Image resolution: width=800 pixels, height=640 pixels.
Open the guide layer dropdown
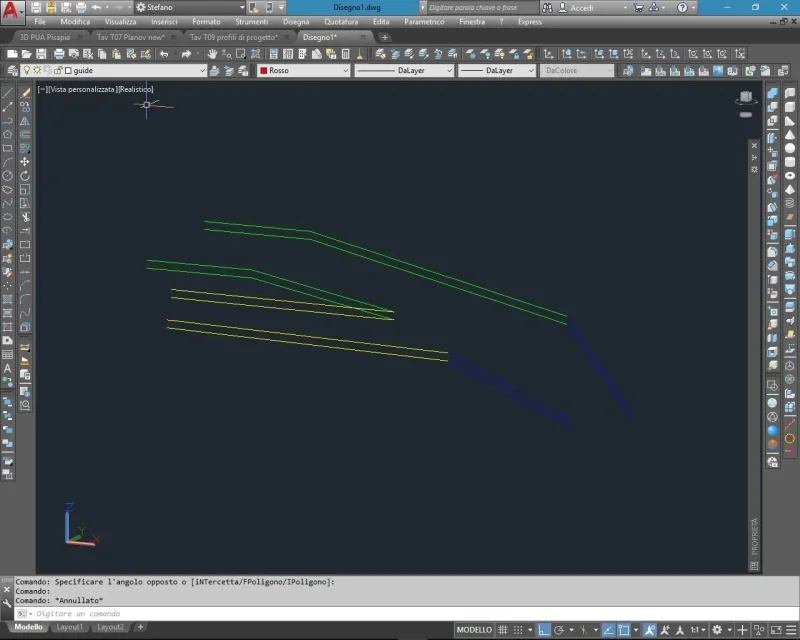[202, 70]
